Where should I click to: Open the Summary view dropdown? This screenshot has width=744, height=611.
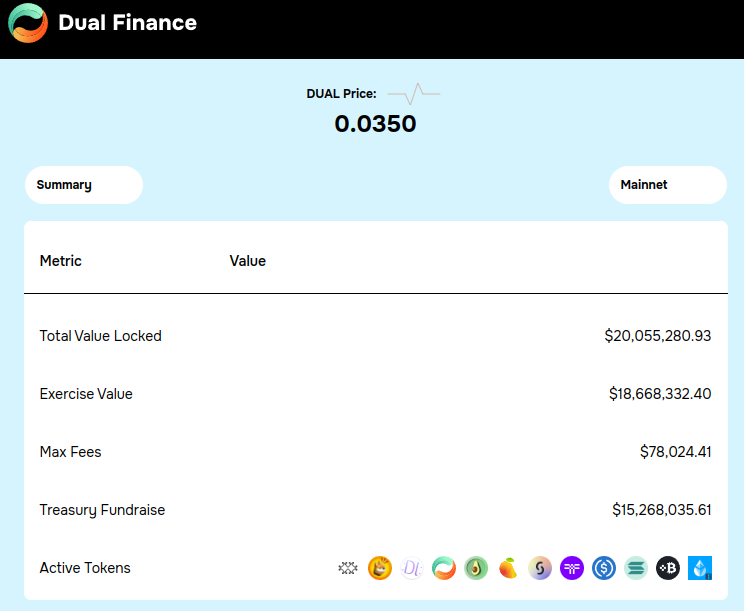[84, 185]
